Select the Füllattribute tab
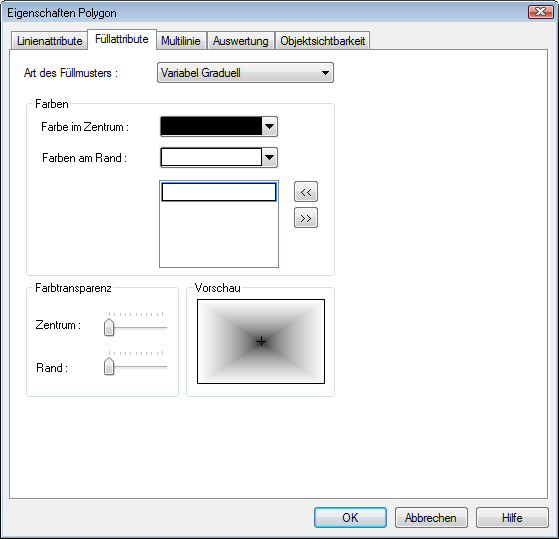Image resolution: width=559 pixels, height=539 pixels. coord(122,39)
